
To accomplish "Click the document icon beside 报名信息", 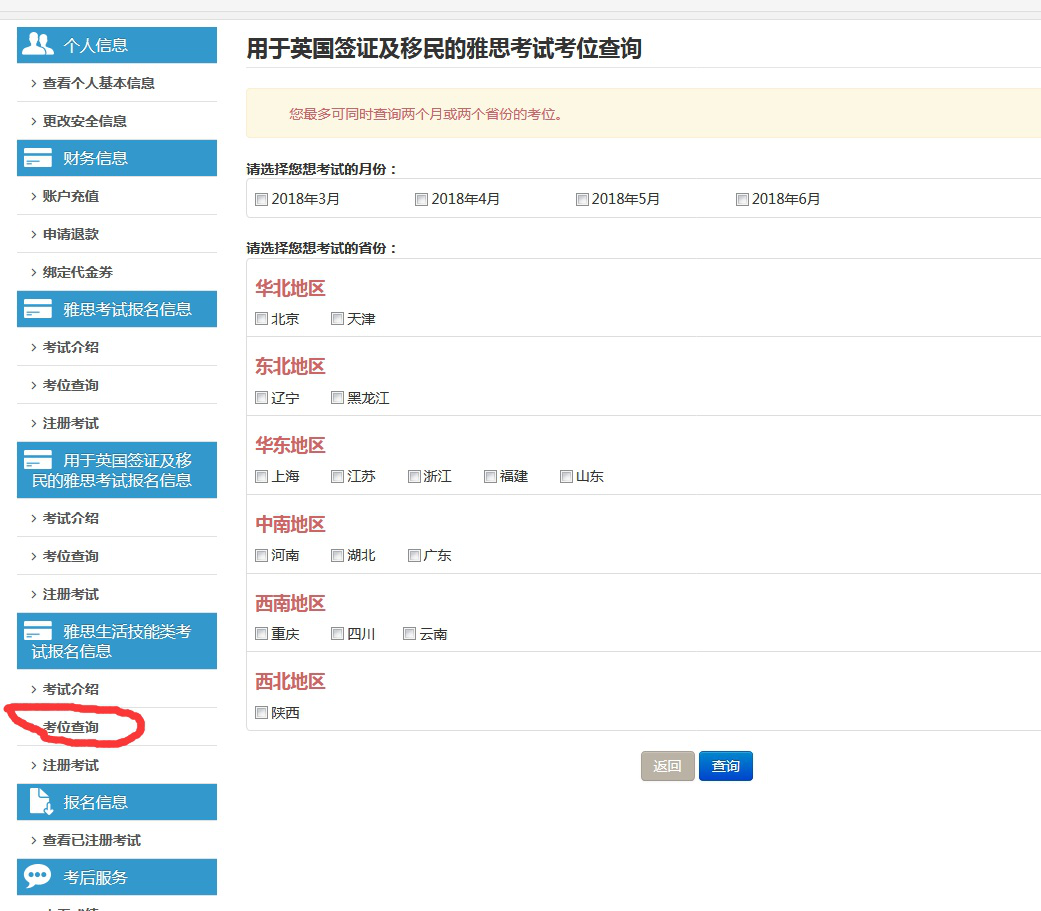I will 39,802.
